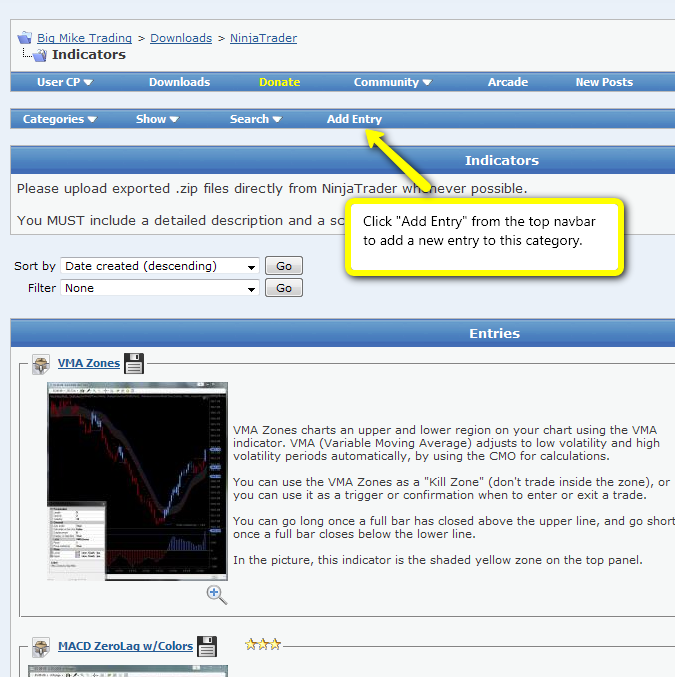Click the Entries section header
675x677 pixels.
[x=494, y=333]
